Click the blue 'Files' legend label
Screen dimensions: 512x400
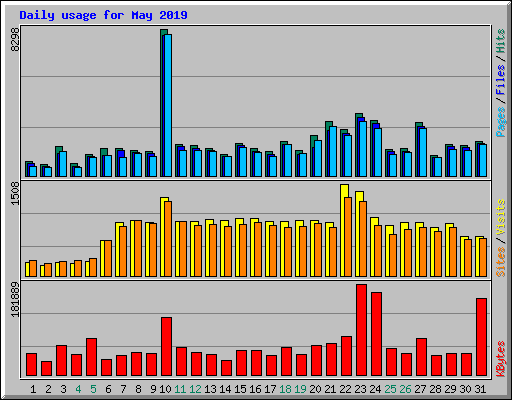(x=501, y=79)
